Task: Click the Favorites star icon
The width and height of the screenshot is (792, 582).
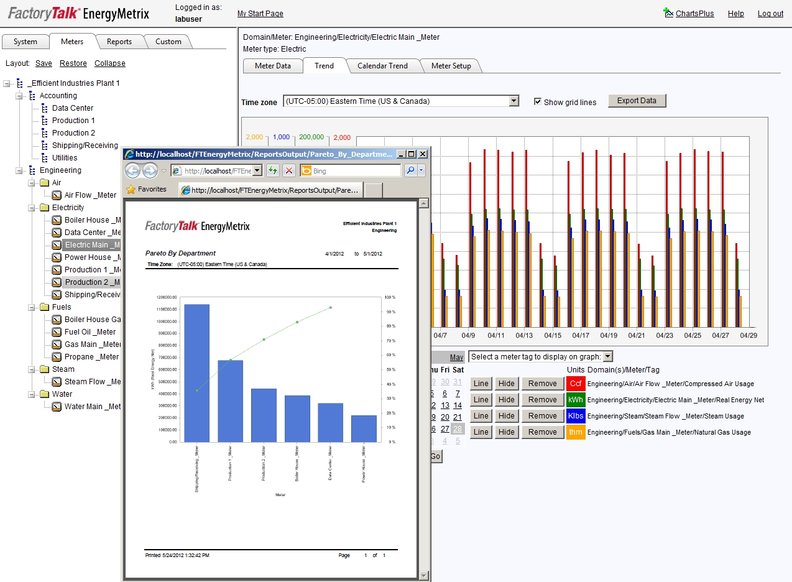Action: pyautogui.click(x=131, y=189)
